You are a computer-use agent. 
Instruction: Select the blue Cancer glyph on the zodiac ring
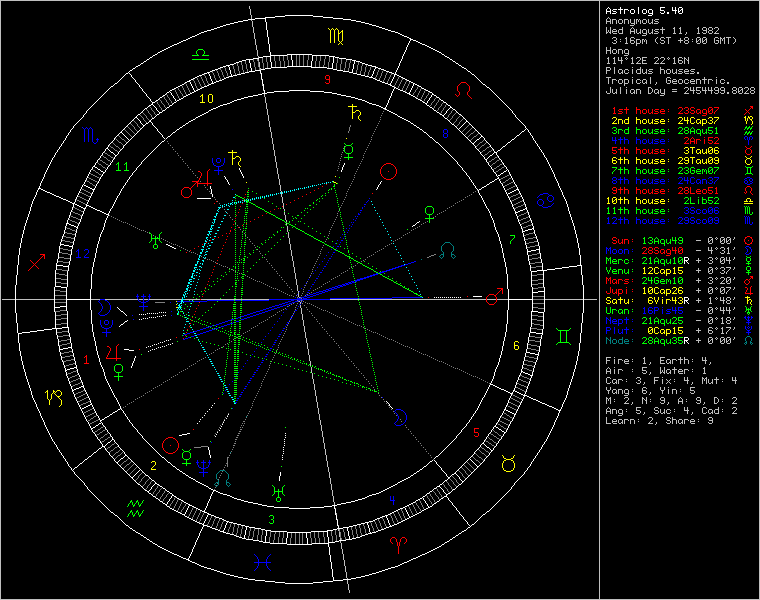[546, 200]
